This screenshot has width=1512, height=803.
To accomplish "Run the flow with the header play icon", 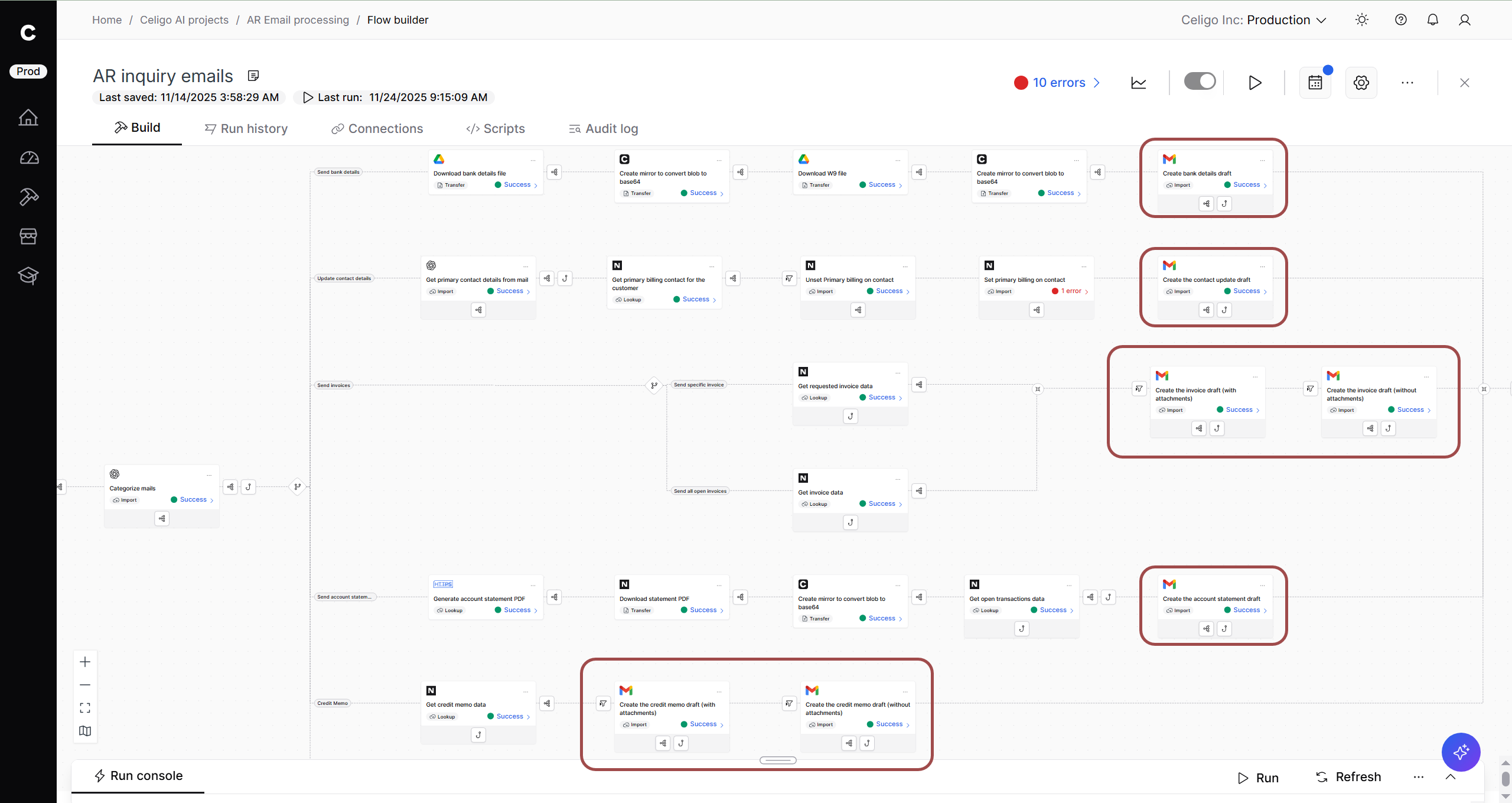I will click(x=1254, y=83).
